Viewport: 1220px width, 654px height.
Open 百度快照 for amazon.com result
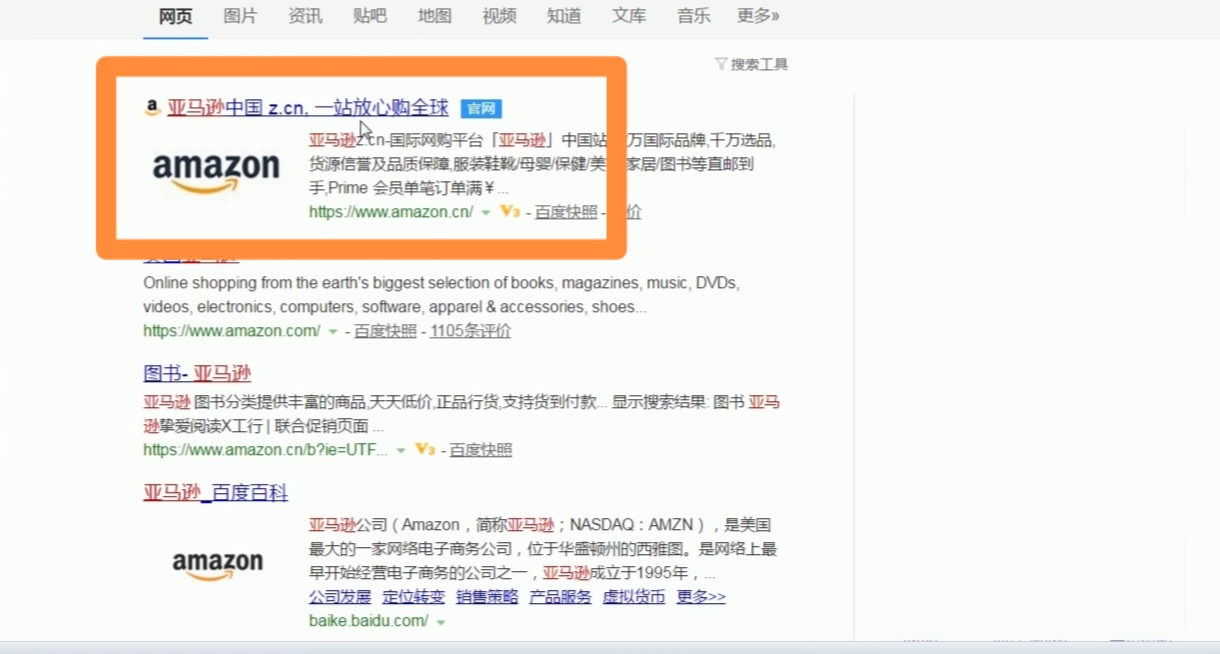pos(385,331)
